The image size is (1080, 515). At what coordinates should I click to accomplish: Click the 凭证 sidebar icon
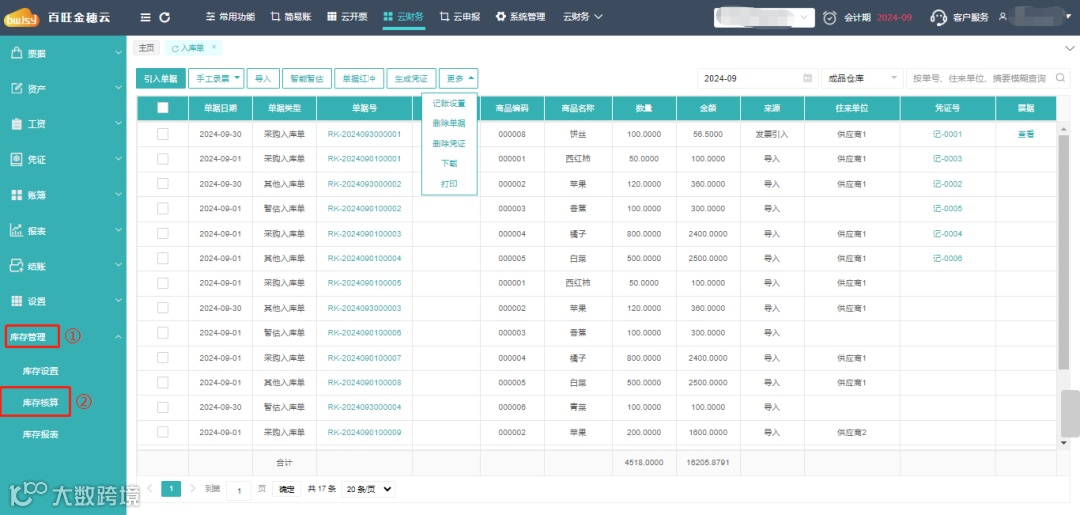(x=18, y=159)
